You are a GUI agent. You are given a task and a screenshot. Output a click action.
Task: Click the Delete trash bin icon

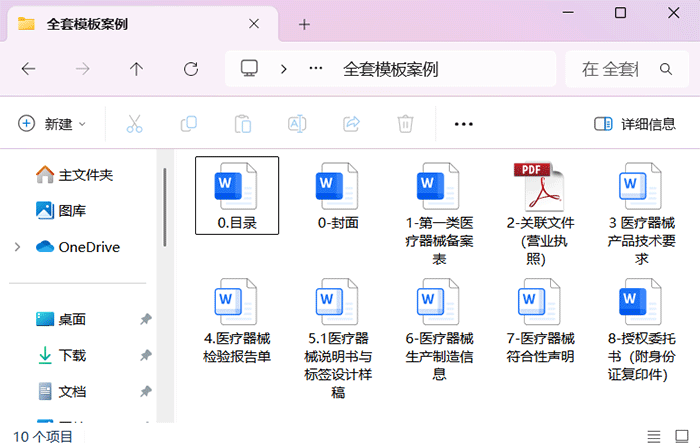pos(405,124)
